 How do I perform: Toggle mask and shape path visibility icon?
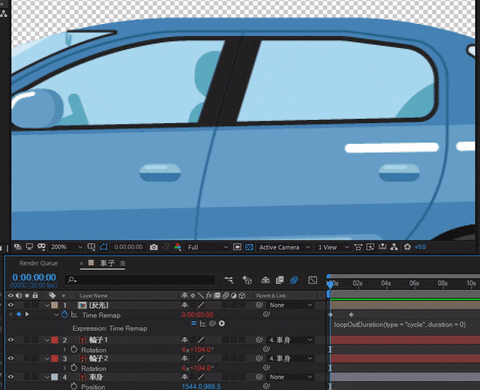coord(104,247)
